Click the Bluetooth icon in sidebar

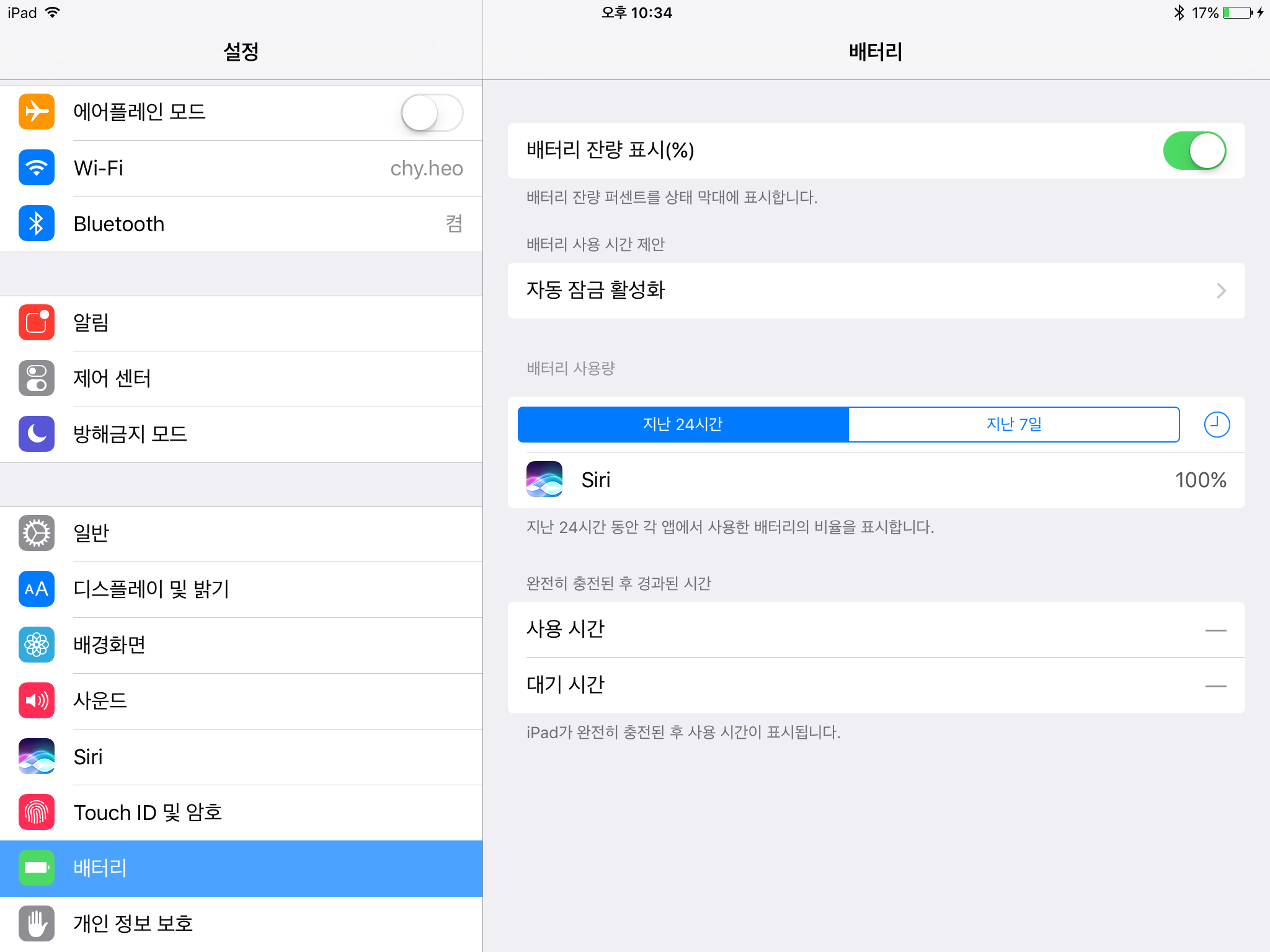[37, 223]
